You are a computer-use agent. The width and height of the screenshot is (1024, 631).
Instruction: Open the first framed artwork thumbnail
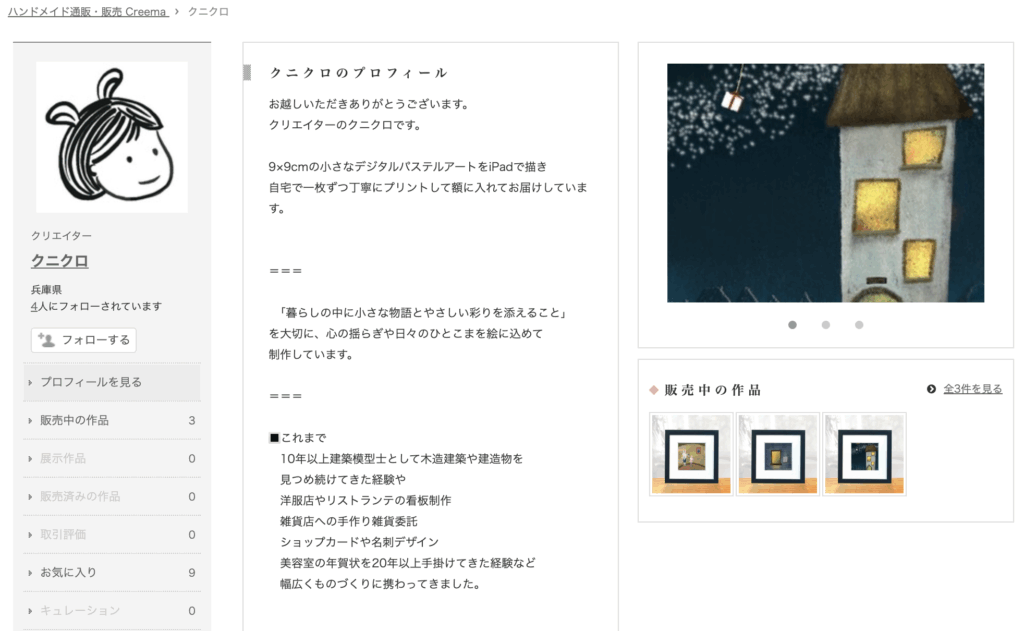pos(691,455)
